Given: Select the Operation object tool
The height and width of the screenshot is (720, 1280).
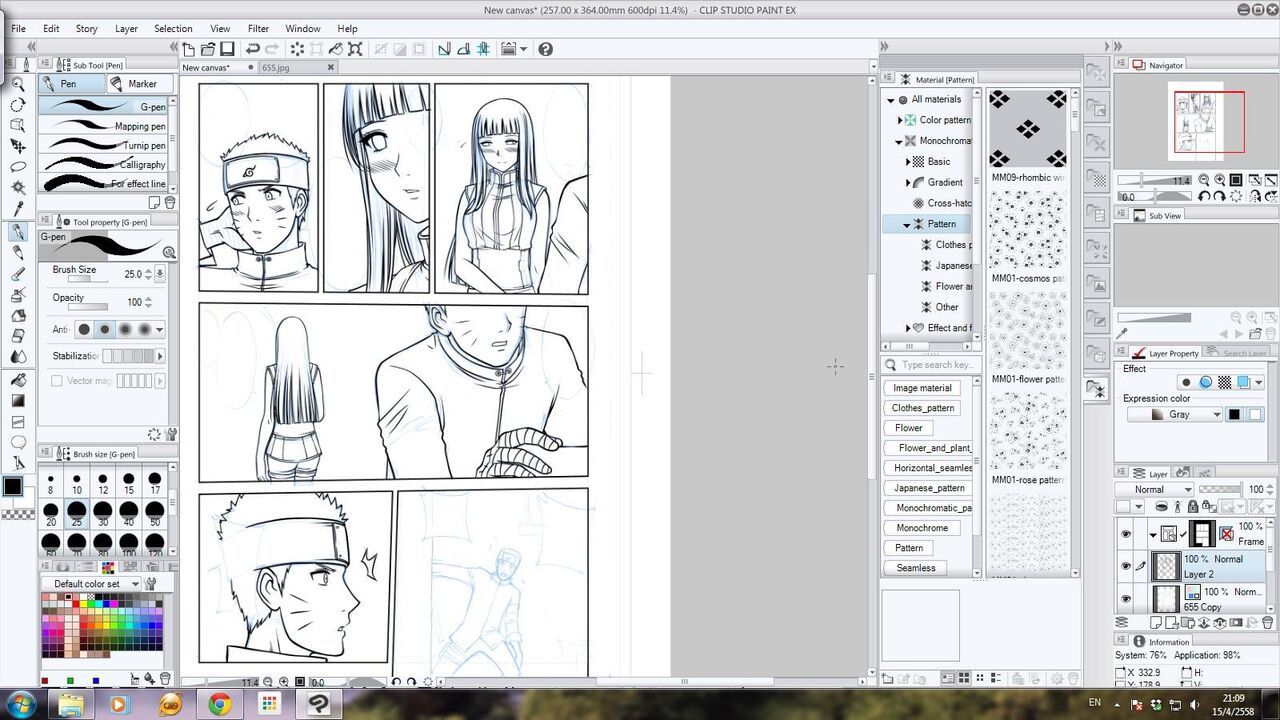Looking at the screenshot, I should point(18,125).
